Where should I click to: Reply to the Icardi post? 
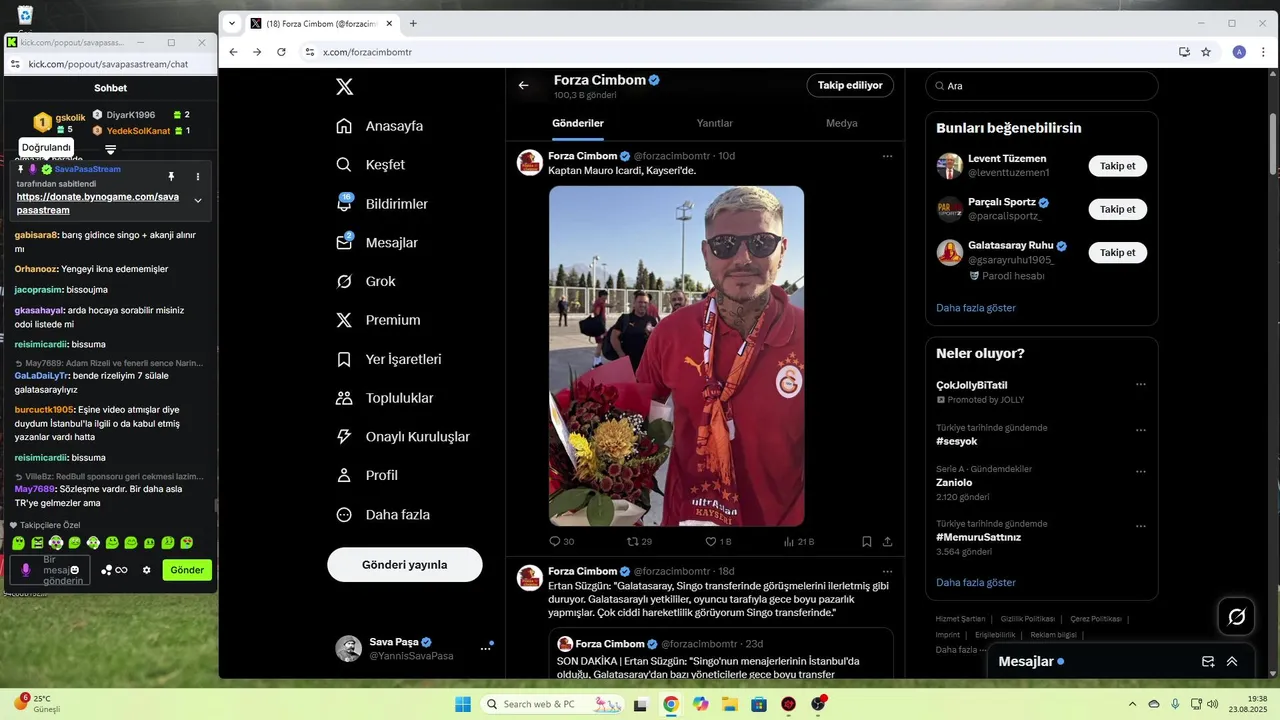(x=562, y=542)
